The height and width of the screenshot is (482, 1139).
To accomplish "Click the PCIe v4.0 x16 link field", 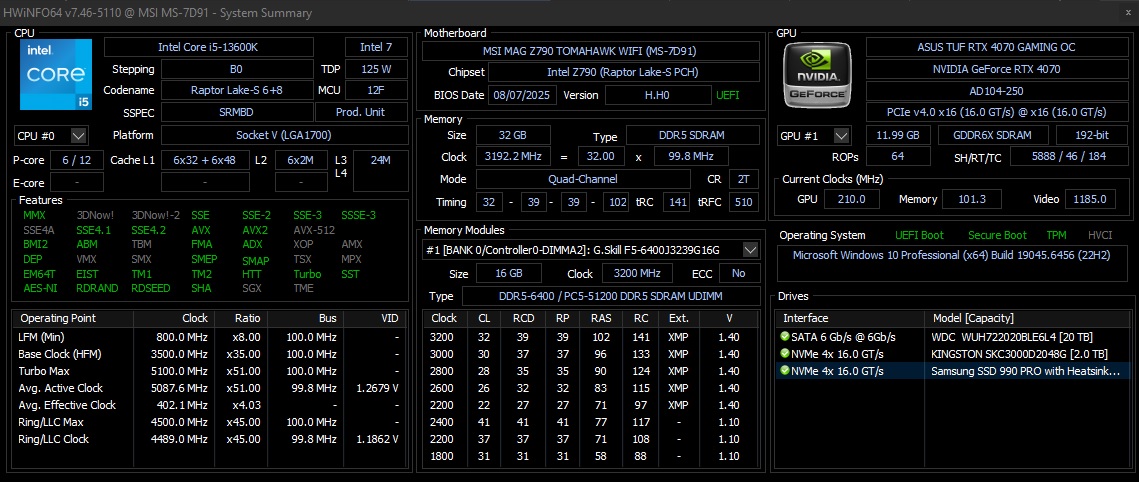I will click(996, 113).
